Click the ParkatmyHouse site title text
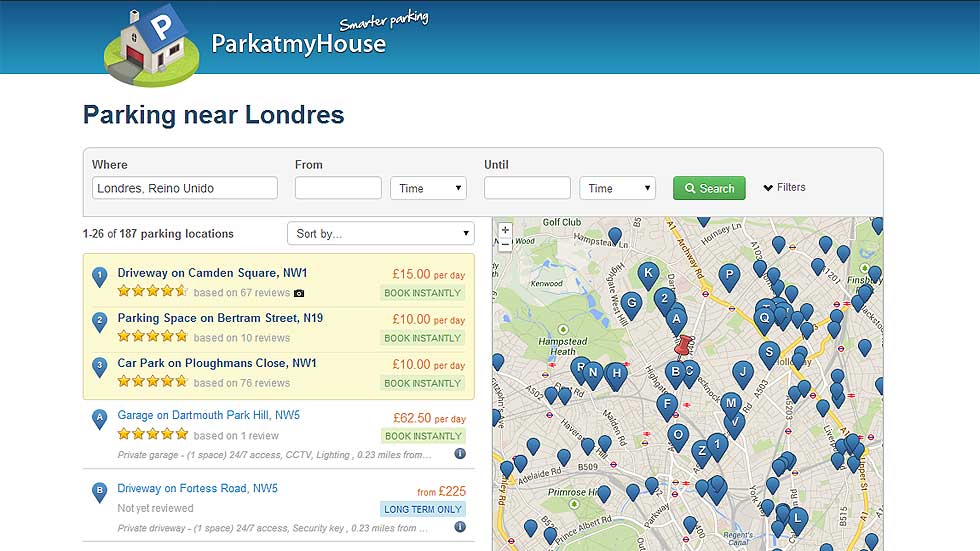 [298, 44]
